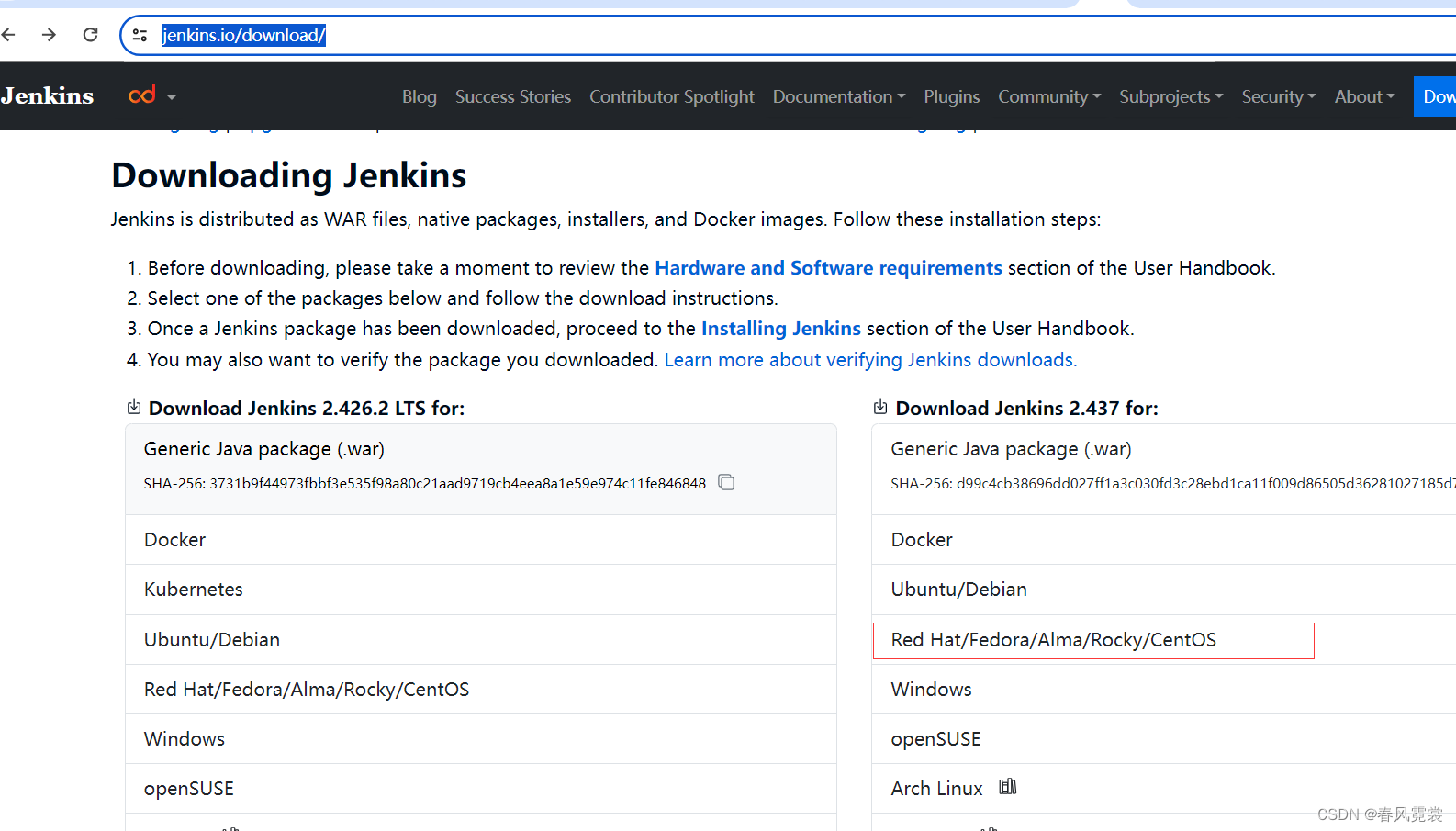Download LTS Generic Java package (.war)
The height and width of the screenshot is (831, 1456).
tap(481, 468)
